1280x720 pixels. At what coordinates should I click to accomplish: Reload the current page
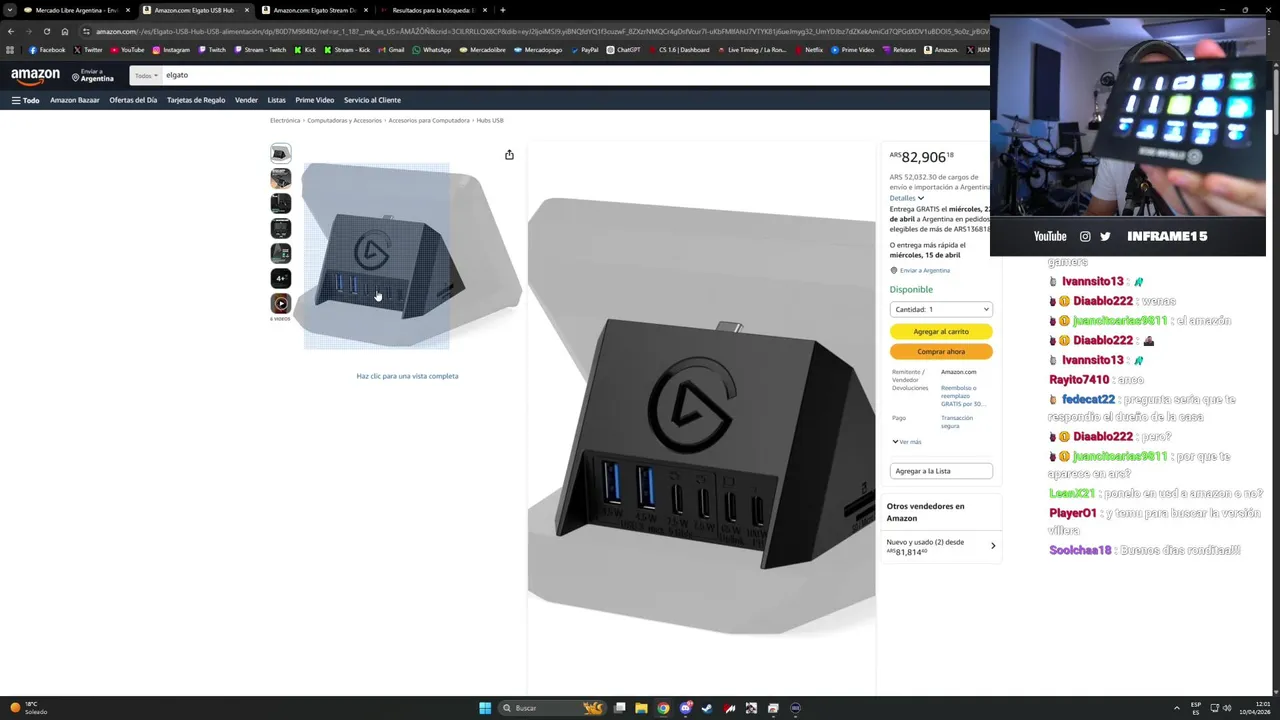(x=47, y=31)
